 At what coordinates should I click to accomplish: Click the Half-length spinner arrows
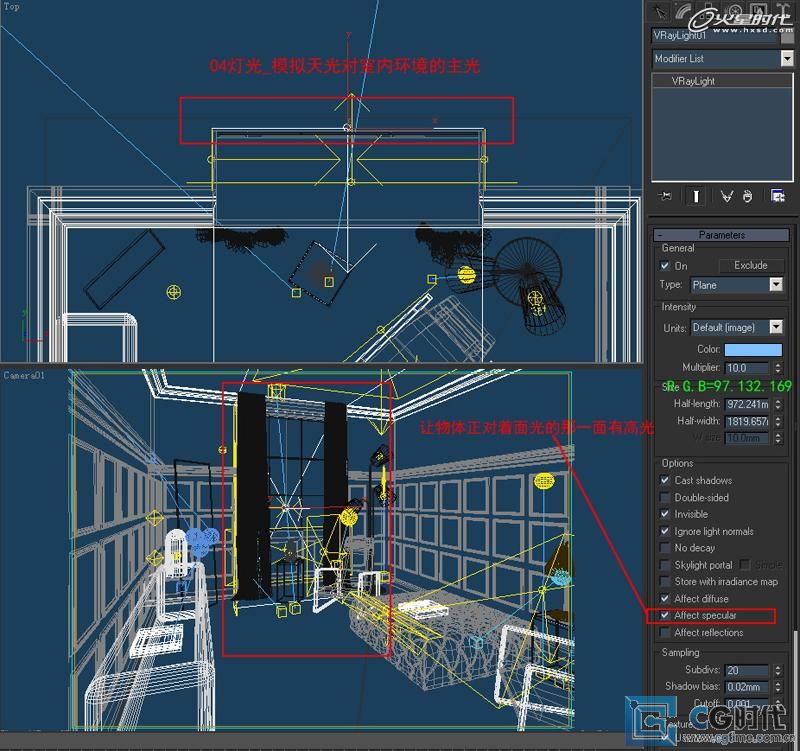(778, 404)
